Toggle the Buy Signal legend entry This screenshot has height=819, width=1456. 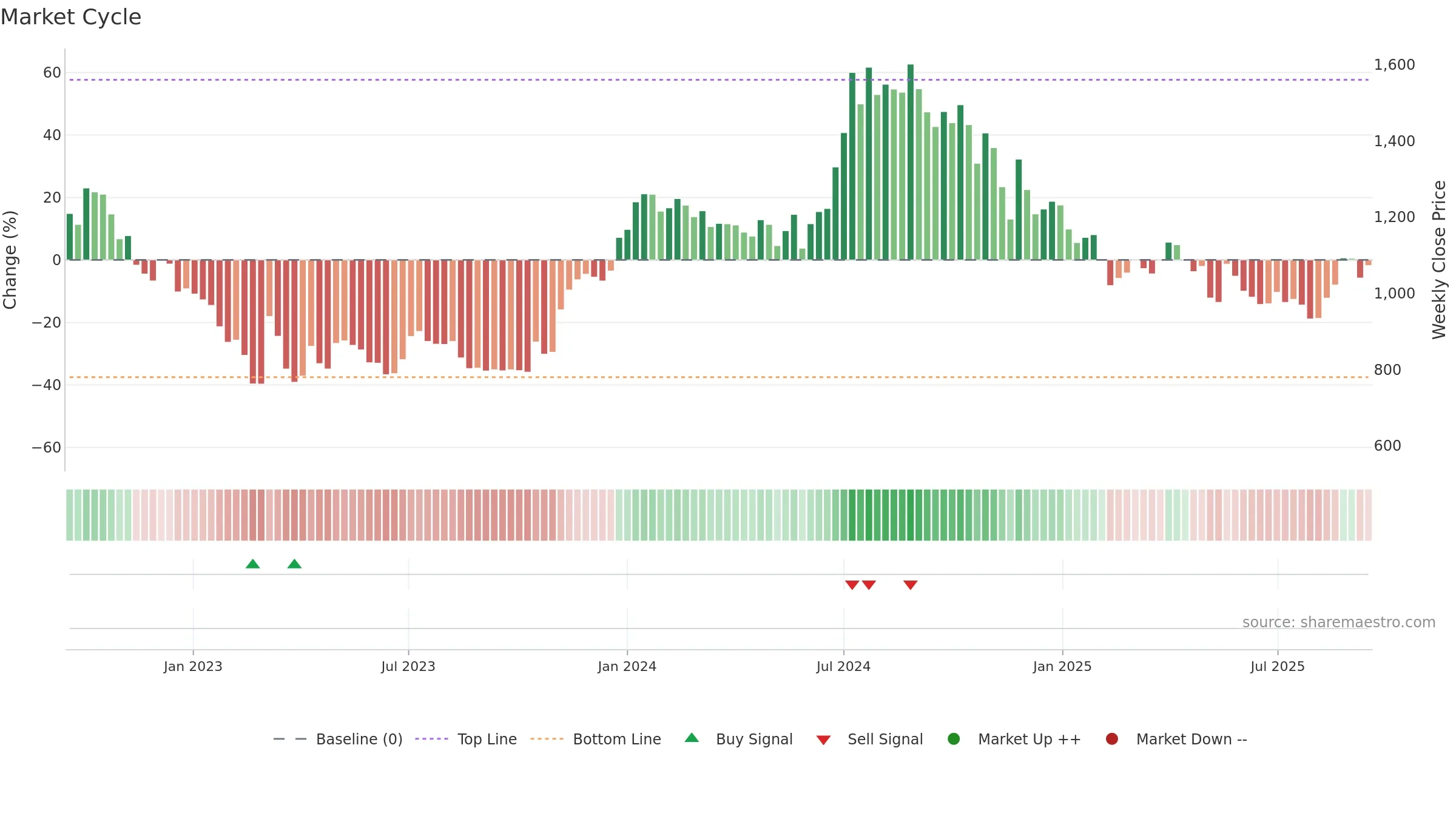(738, 739)
